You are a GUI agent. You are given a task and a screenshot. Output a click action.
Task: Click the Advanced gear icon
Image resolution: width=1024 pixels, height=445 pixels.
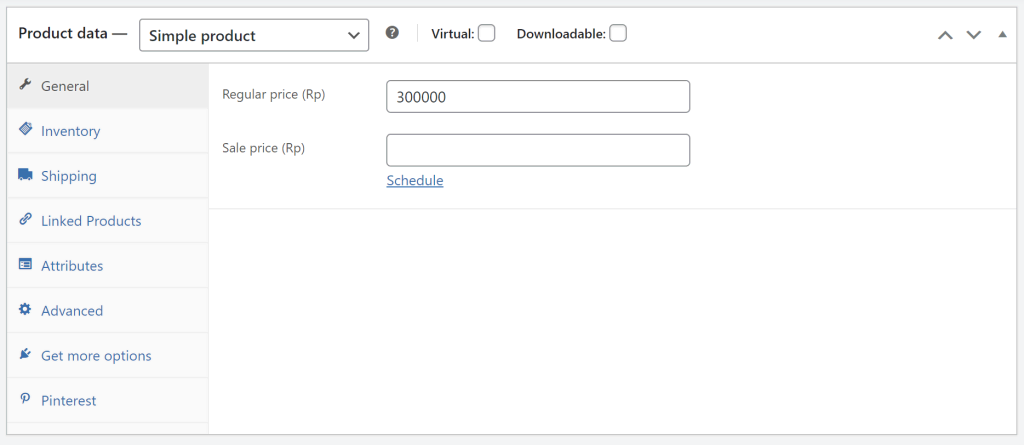coord(25,310)
